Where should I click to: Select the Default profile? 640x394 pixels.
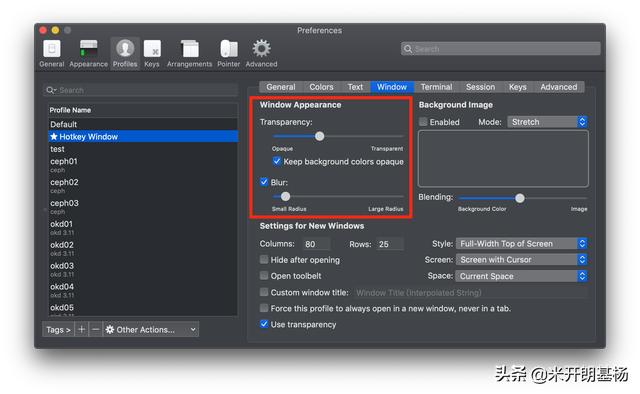pyautogui.click(x=143, y=124)
